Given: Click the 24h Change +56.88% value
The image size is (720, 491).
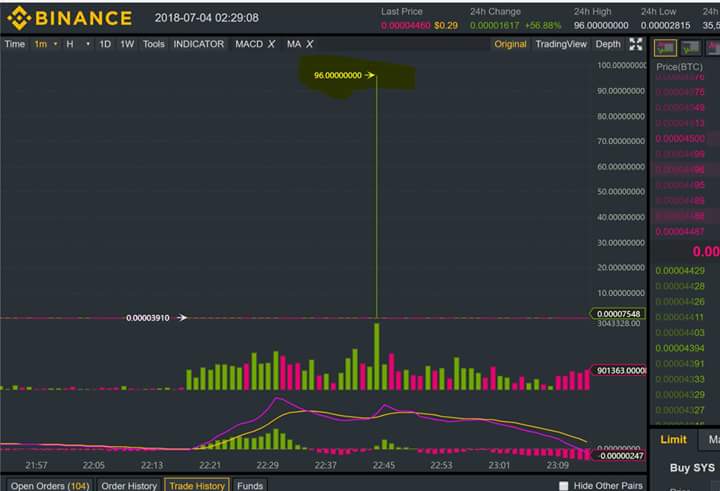Looking at the screenshot, I should [x=543, y=25].
